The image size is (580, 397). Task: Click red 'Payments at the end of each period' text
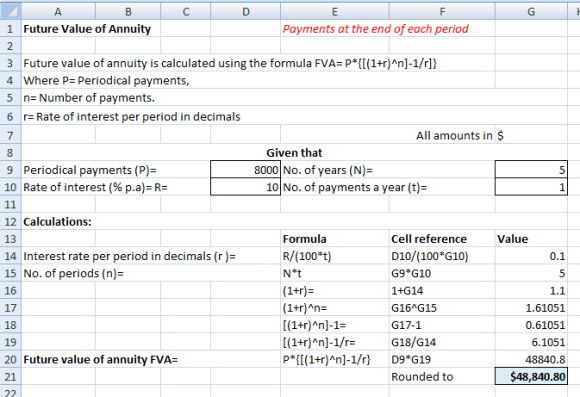point(375,28)
